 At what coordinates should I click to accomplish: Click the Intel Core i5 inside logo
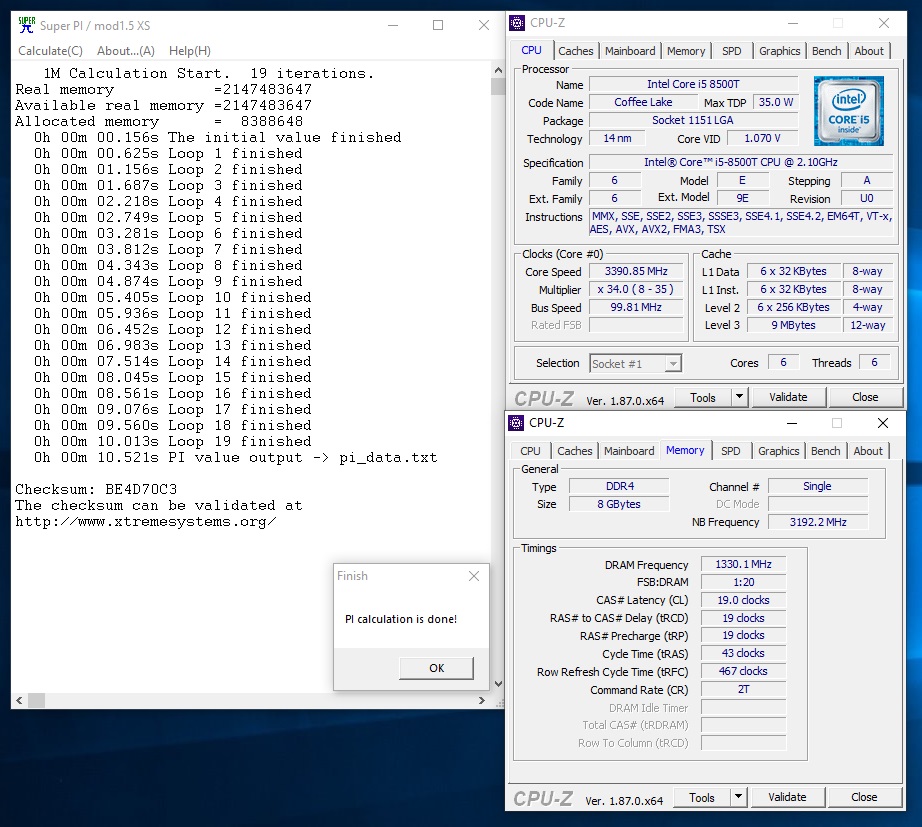pos(848,111)
